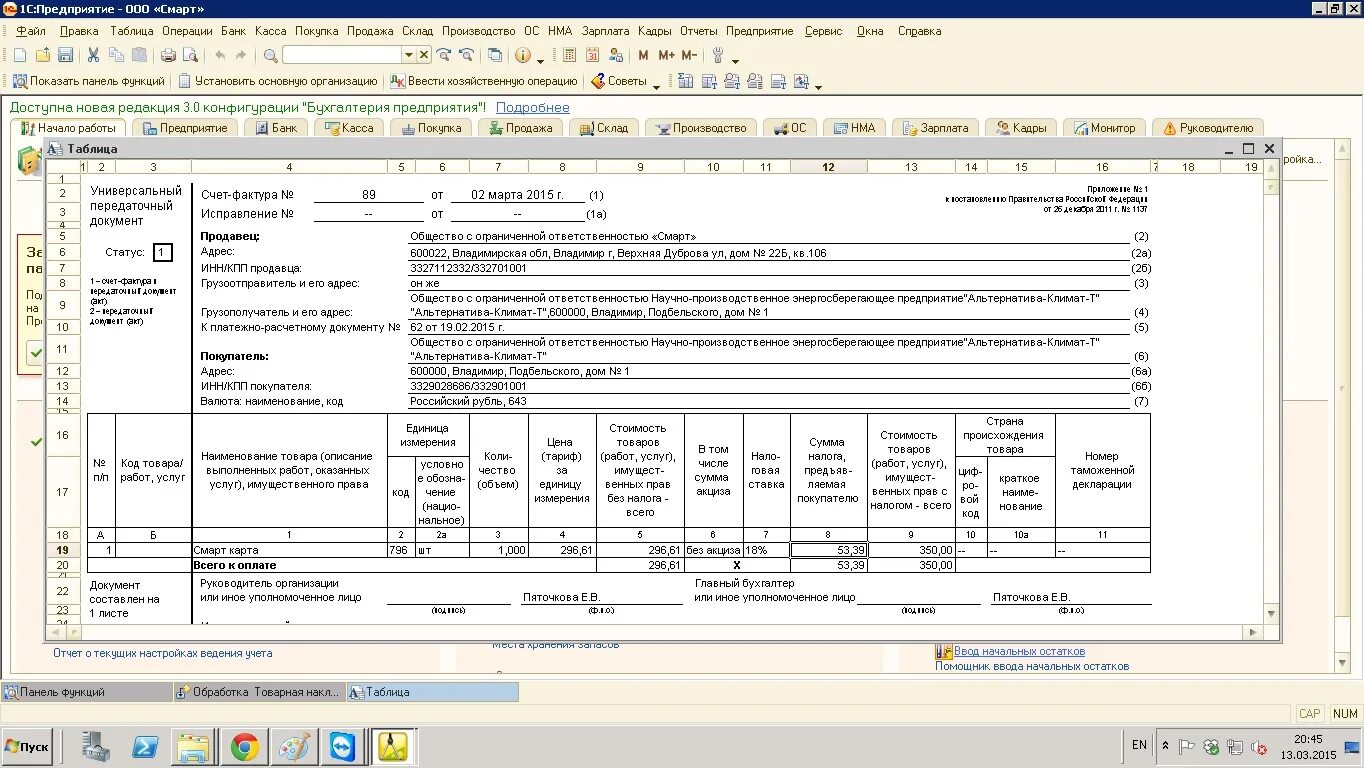Click the Find previous icon

[466, 55]
